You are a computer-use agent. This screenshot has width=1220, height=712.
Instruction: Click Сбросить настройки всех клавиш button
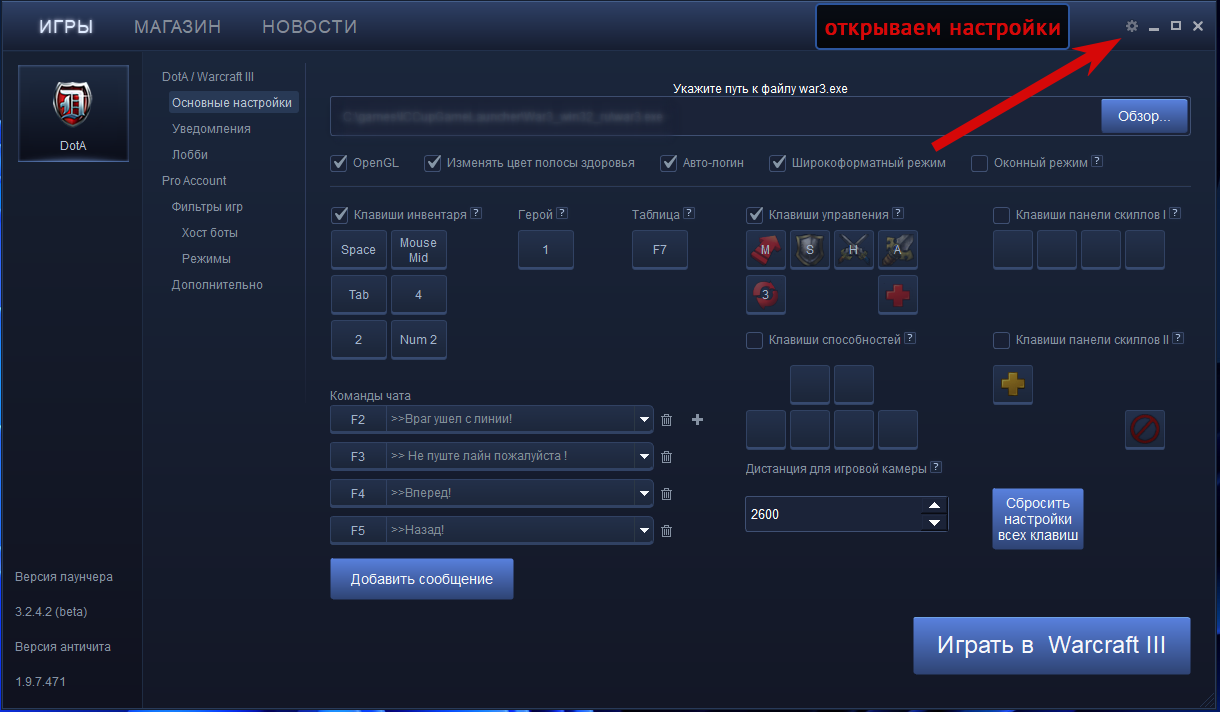[1038, 519]
